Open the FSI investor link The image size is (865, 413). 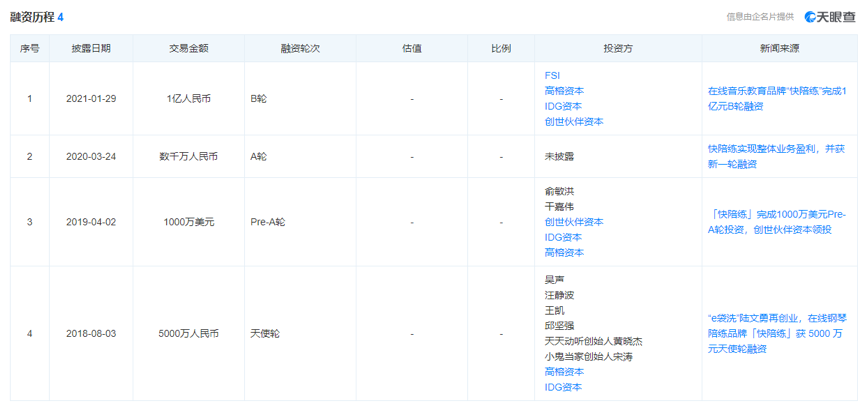[552, 76]
